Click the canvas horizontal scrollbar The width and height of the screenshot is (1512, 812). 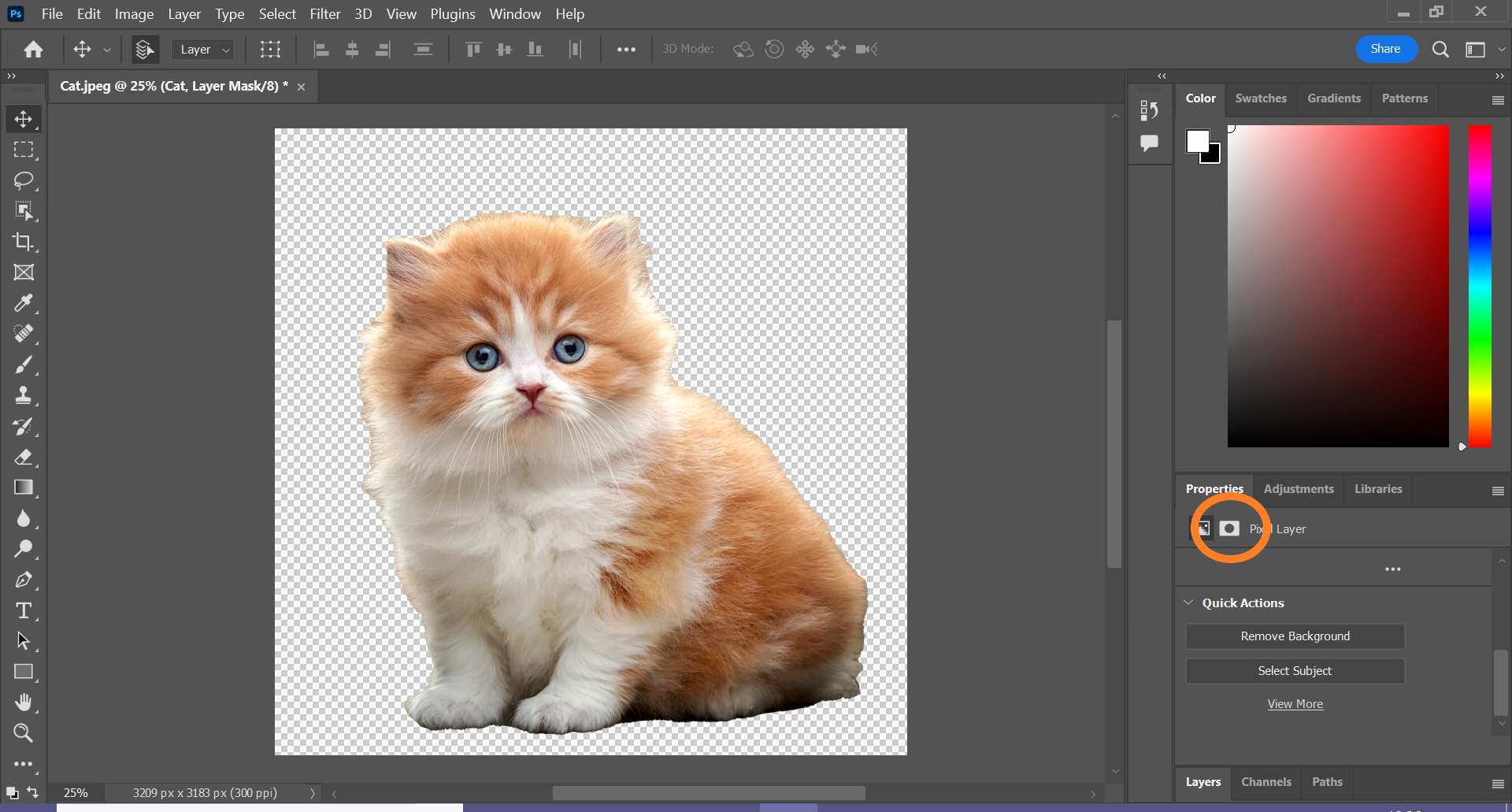coord(709,793)
